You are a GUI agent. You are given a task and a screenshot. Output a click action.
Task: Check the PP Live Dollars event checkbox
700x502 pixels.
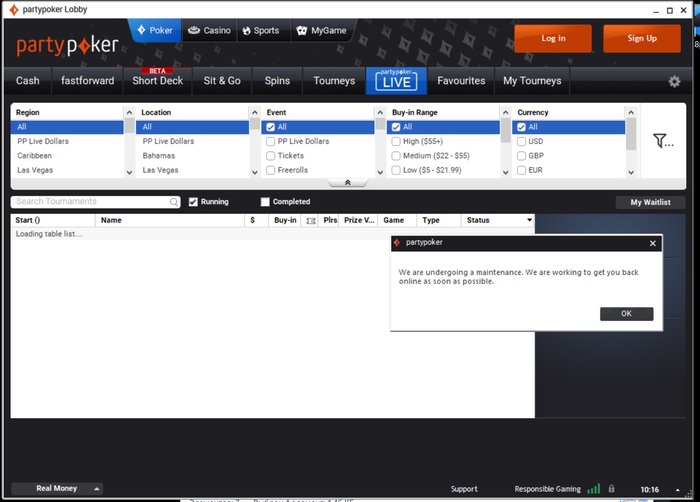coord(271,142)
